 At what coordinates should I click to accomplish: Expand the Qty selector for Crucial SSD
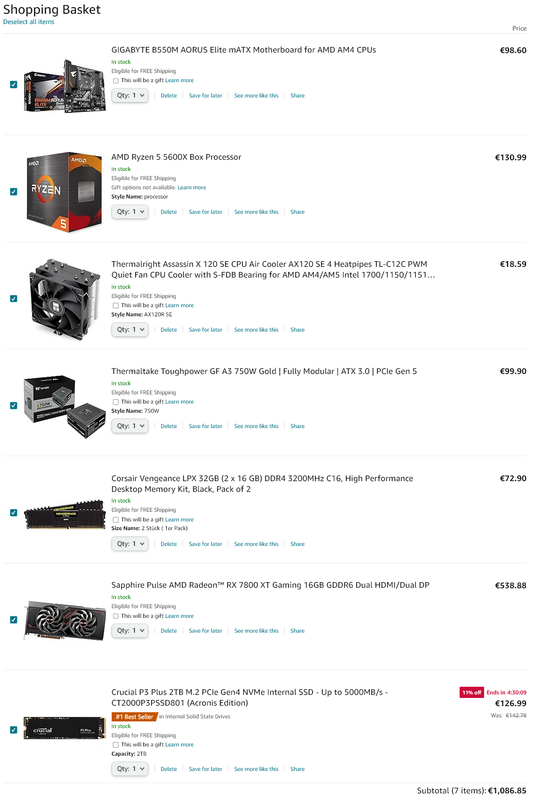tap(130, 769)
